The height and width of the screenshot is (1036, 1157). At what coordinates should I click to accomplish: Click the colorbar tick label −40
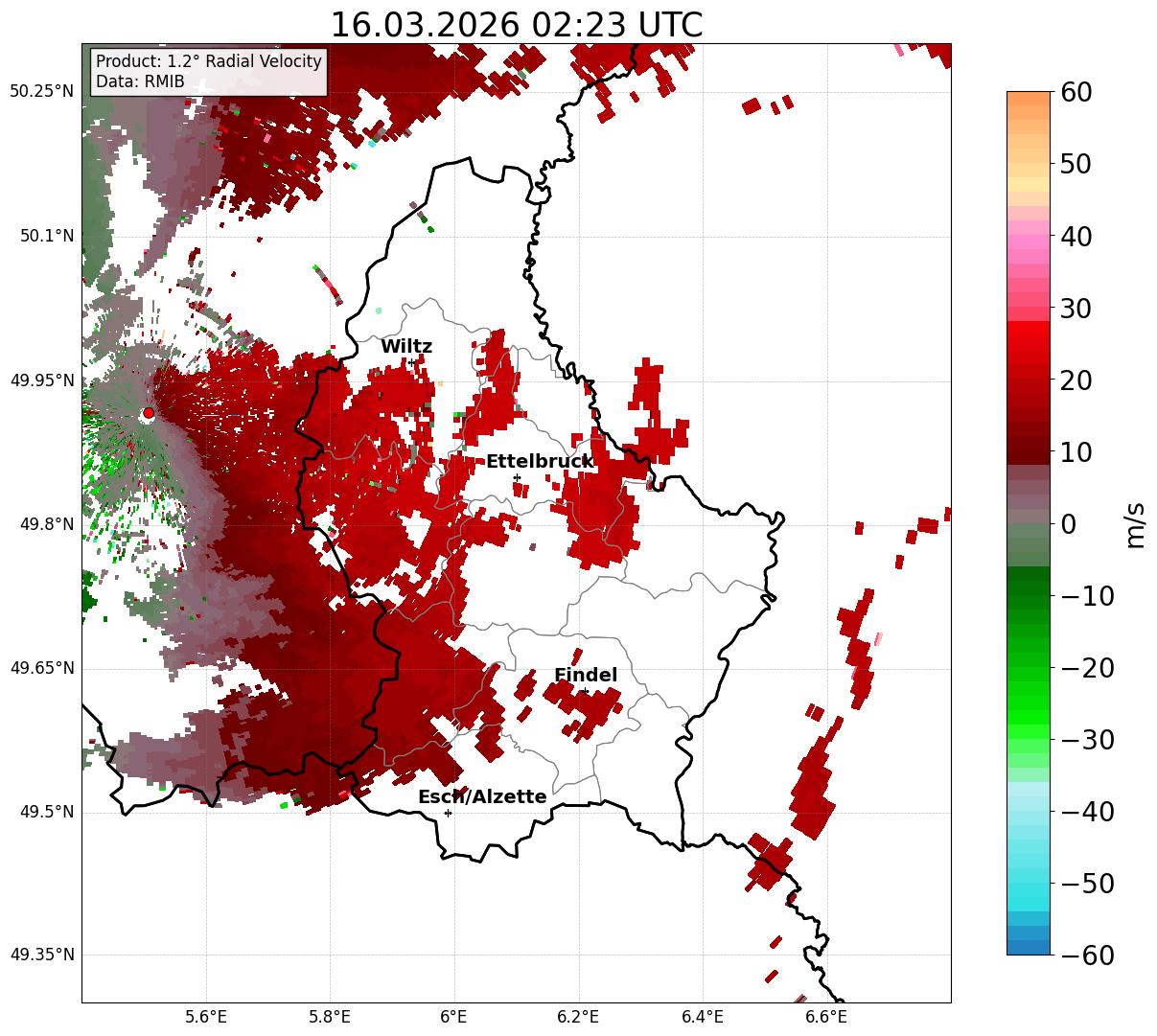pos(1087,812)
